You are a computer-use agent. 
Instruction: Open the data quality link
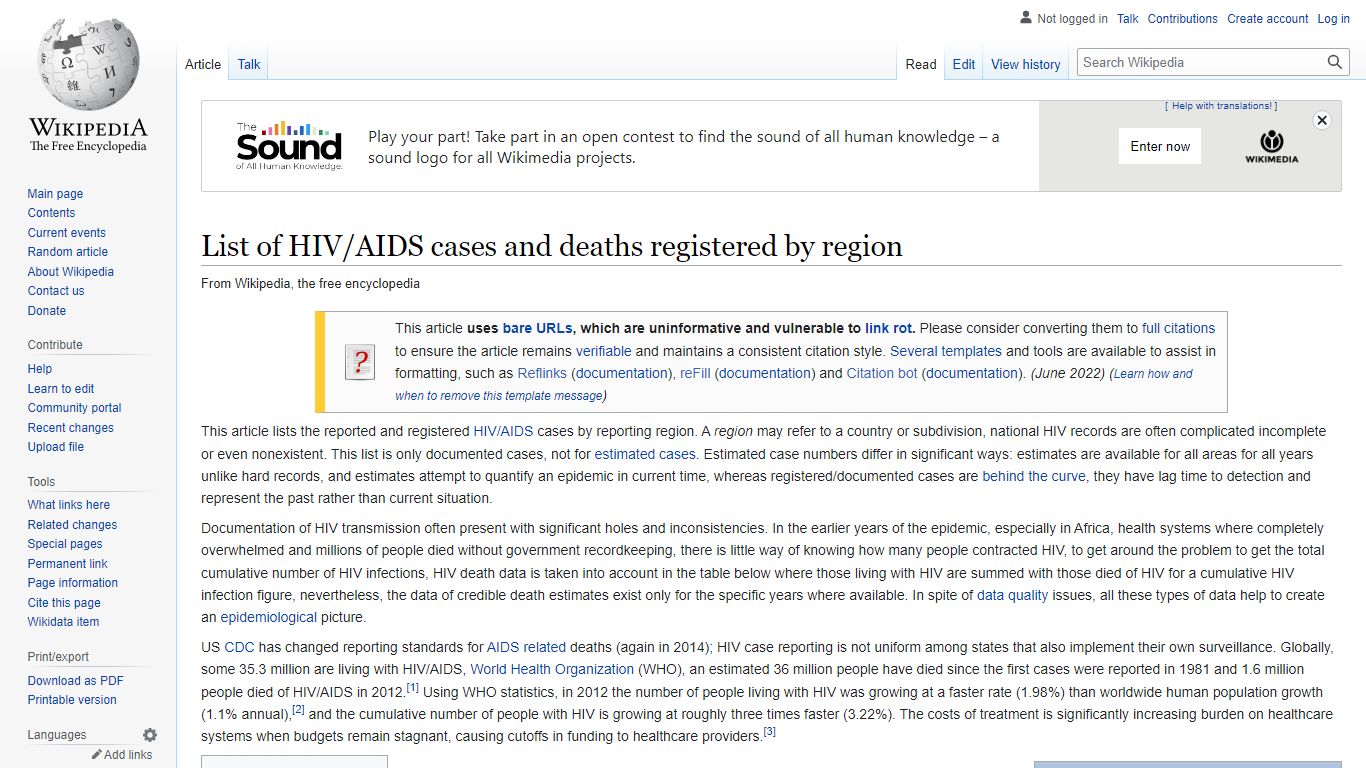(x=1013, y=595)
